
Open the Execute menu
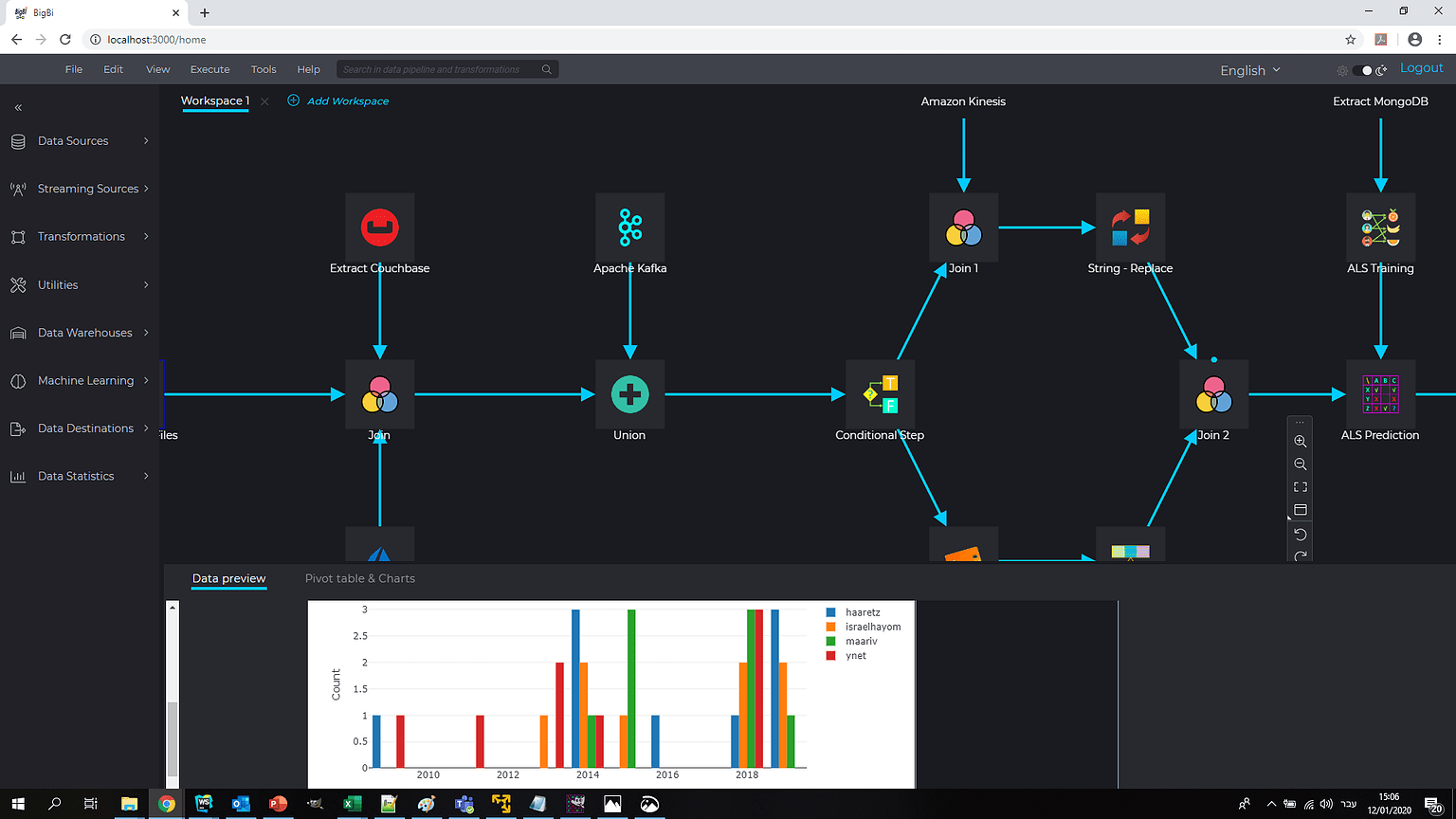[x=209, y=68]
